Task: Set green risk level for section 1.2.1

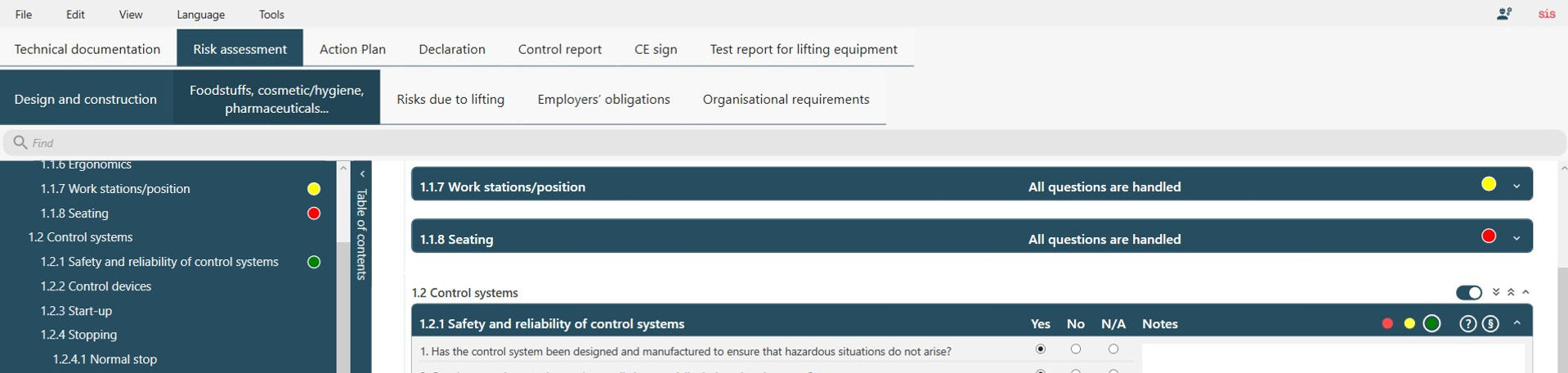Action: 1431,324
